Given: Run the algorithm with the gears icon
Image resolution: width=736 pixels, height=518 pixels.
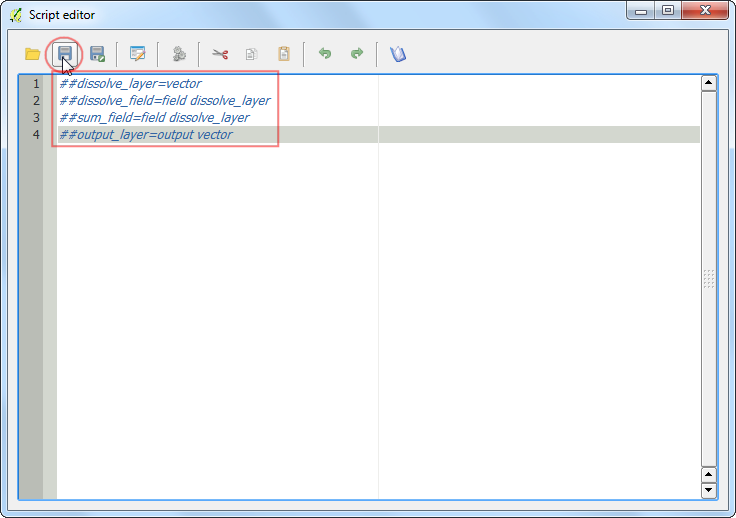Looking at the screenshot, I should coord(179,54).
